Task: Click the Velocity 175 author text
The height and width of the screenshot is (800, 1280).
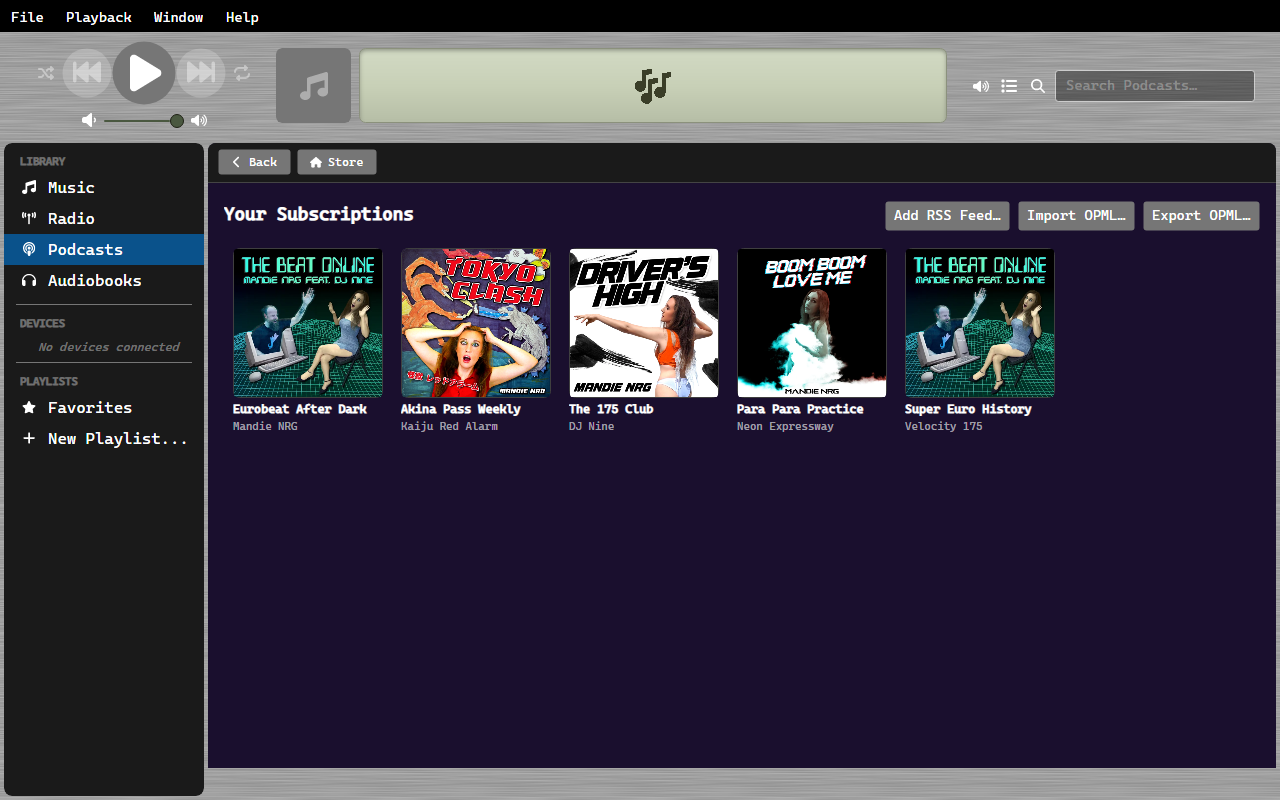Action: (944, 427)
